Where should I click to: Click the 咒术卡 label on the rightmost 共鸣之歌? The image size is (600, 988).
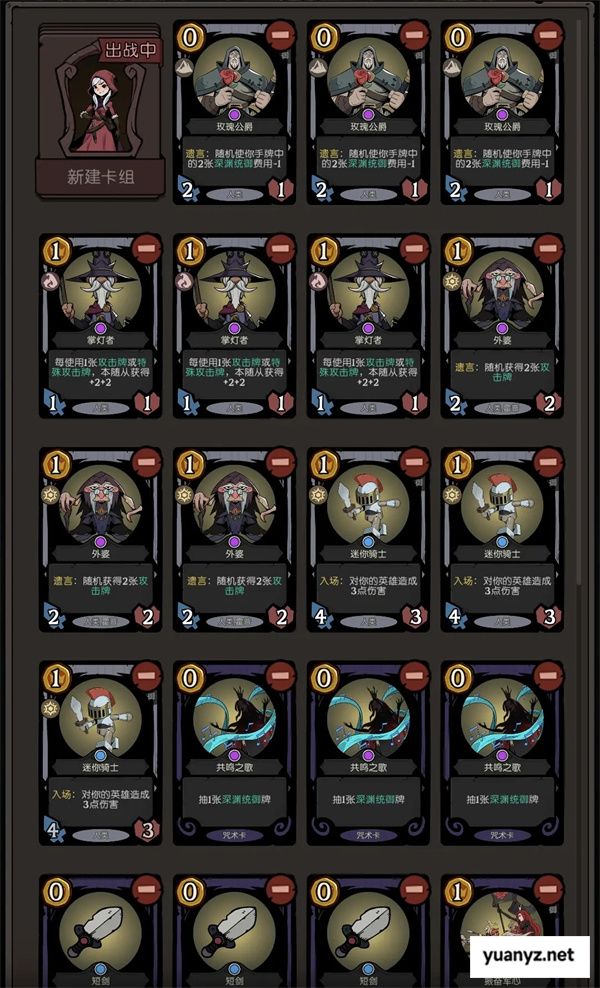pos(502,835)
